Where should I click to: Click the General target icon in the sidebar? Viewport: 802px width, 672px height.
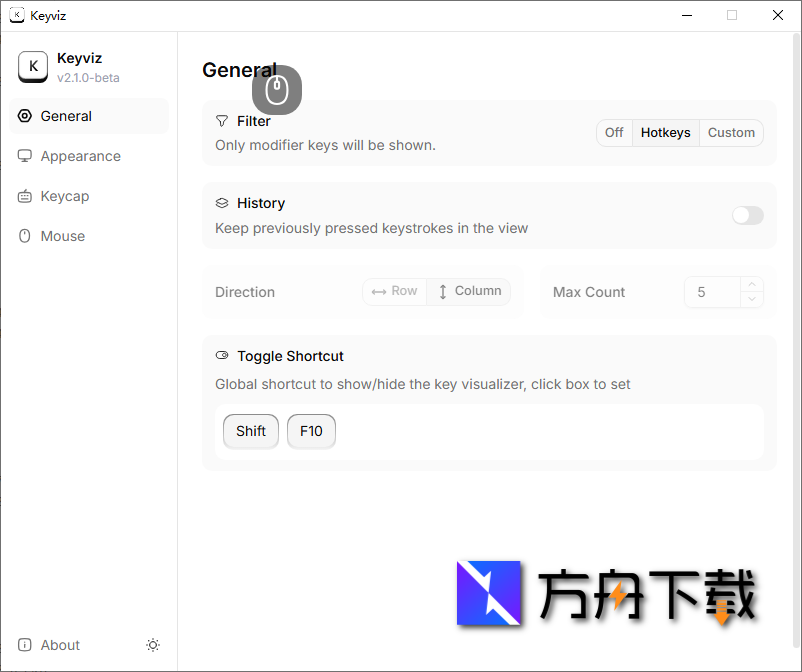pyautogui.click(x=25, y=116)
